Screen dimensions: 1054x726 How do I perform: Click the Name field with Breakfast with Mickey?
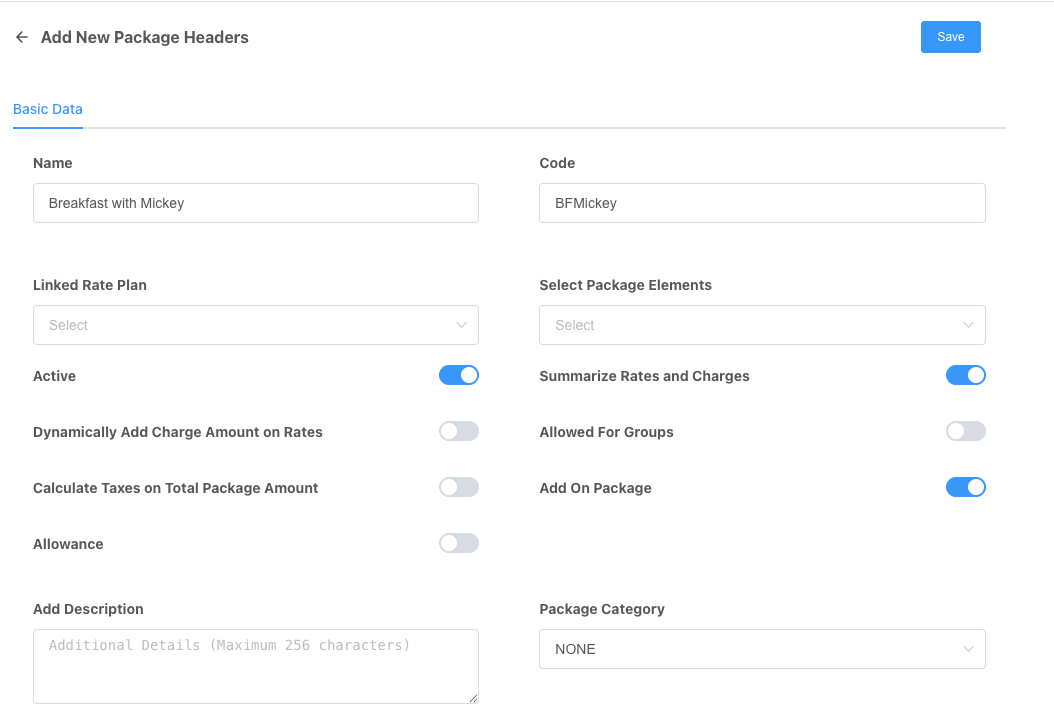pos(255,203)
